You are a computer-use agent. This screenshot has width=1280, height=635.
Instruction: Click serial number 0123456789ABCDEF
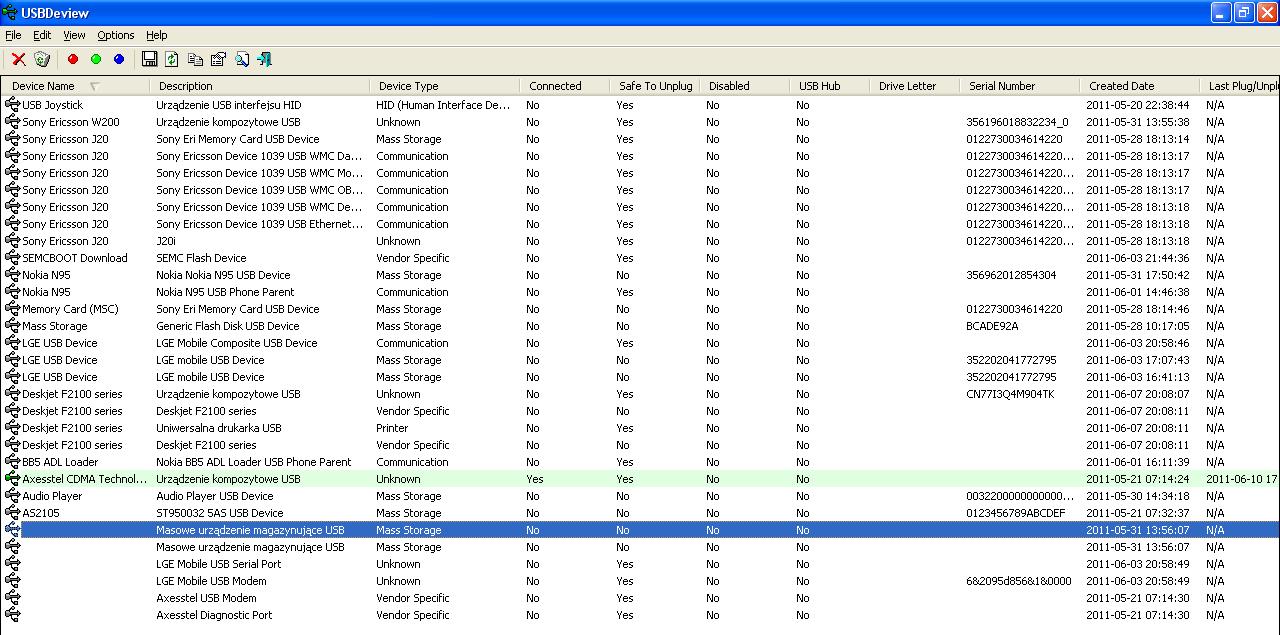1016,513
